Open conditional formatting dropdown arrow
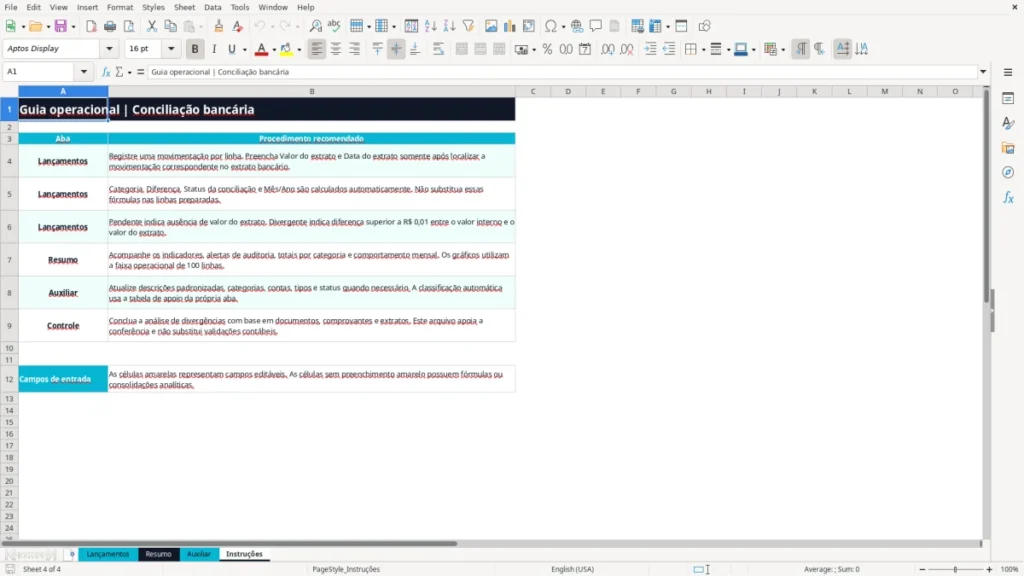This screenshot has width=1024, height=576. pos(783,50)
